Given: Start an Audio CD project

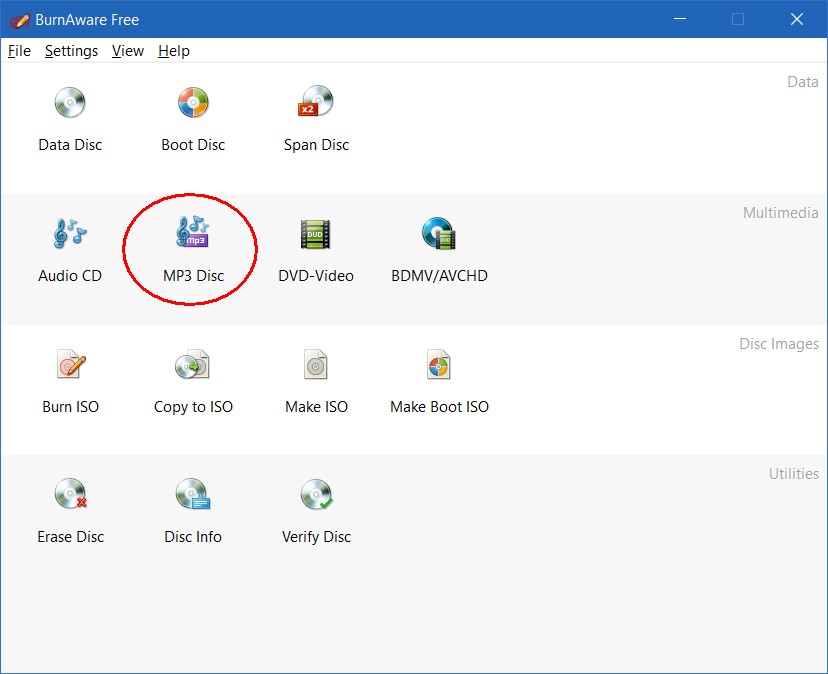Looking at the screenshot, I should 70,250.
